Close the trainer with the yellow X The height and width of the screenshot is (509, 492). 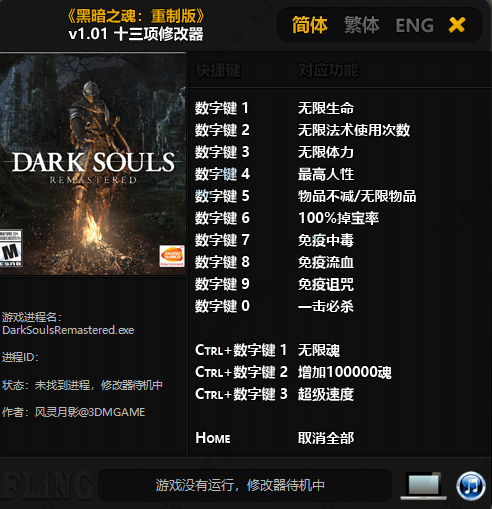point(457,25)
